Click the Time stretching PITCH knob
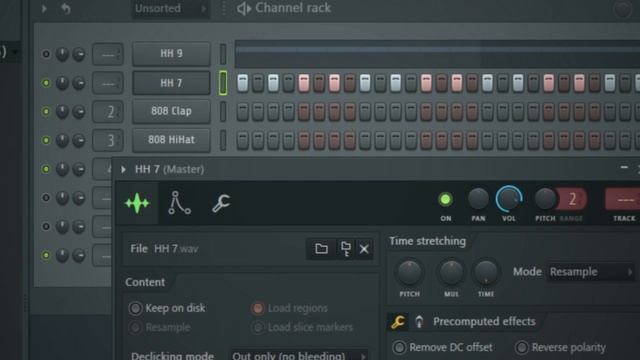The height and width of the screenshot is (360, 640). [x=409, y=272]
